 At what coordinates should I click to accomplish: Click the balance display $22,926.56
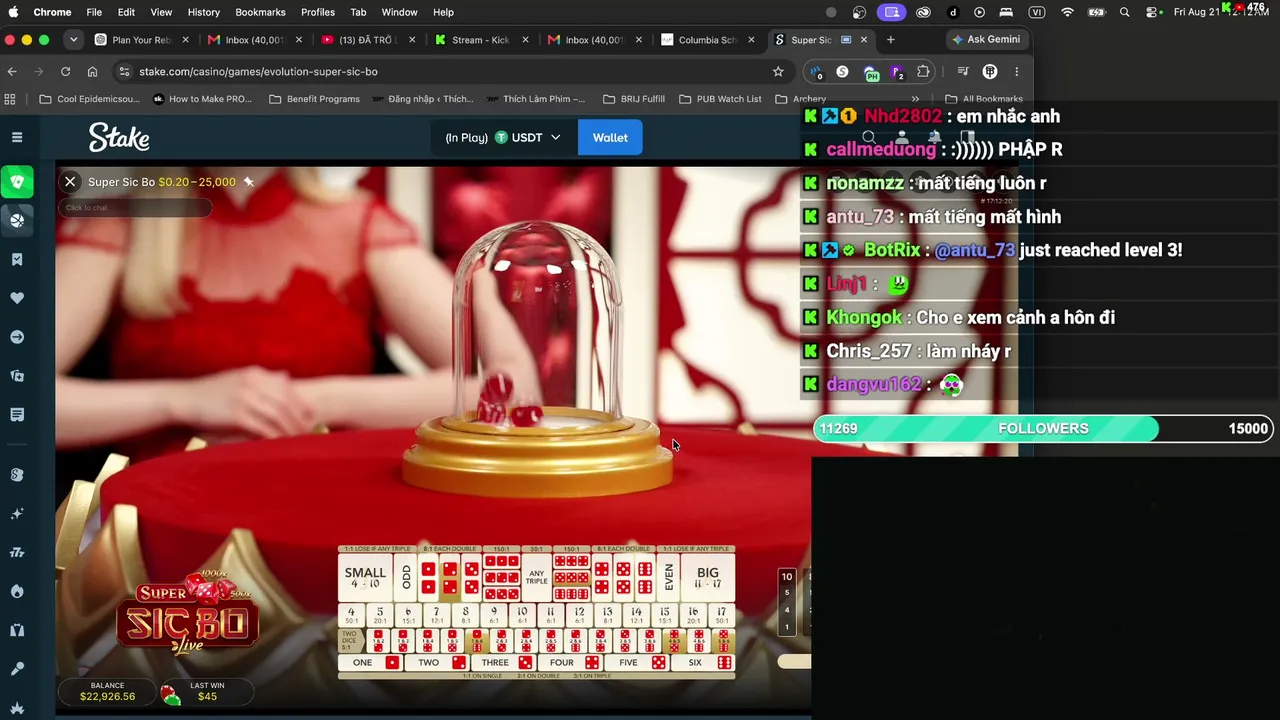click(107, 692)
